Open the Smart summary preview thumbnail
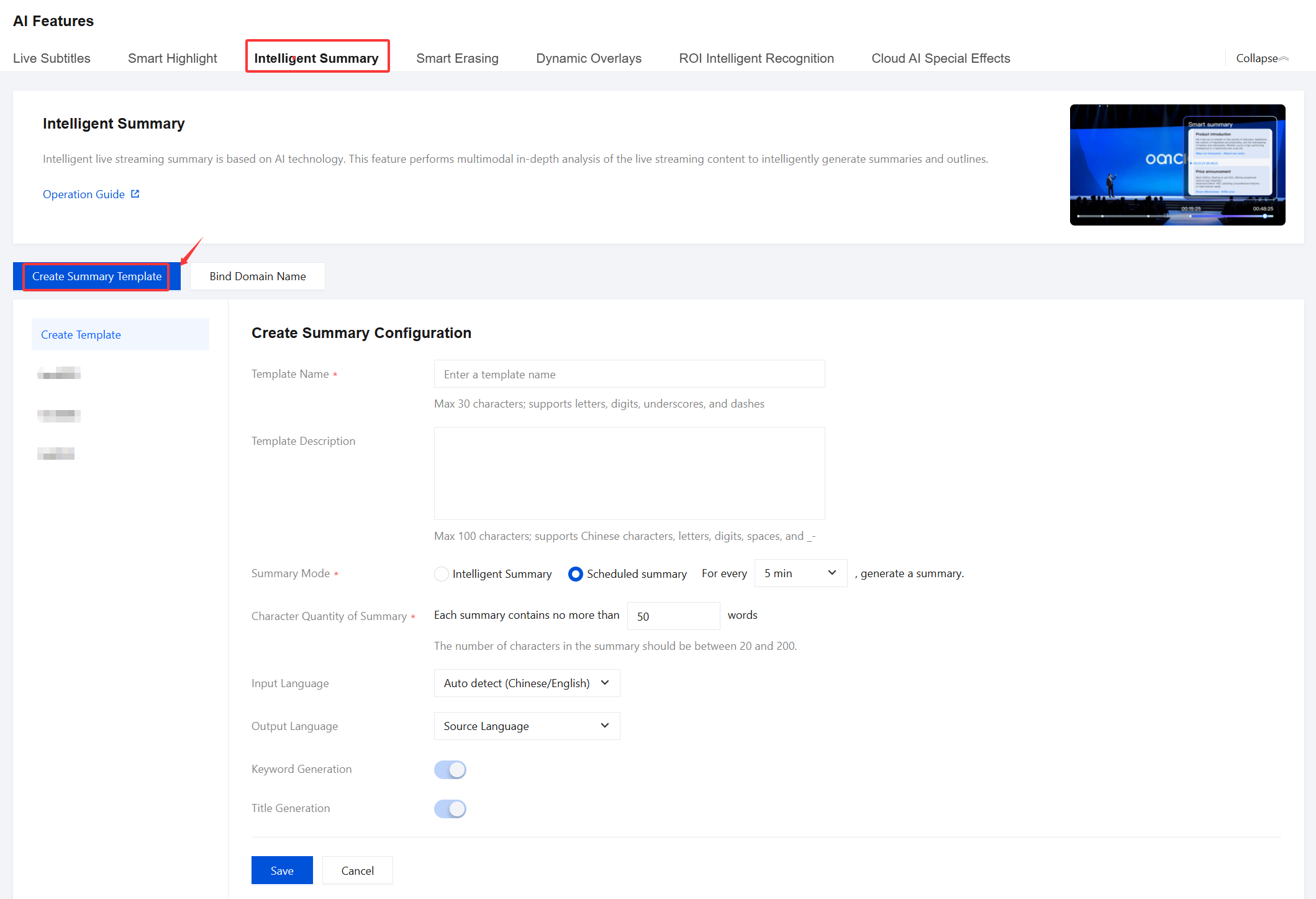This screenshot has height=899, width=1316. tap(1177, 165)
